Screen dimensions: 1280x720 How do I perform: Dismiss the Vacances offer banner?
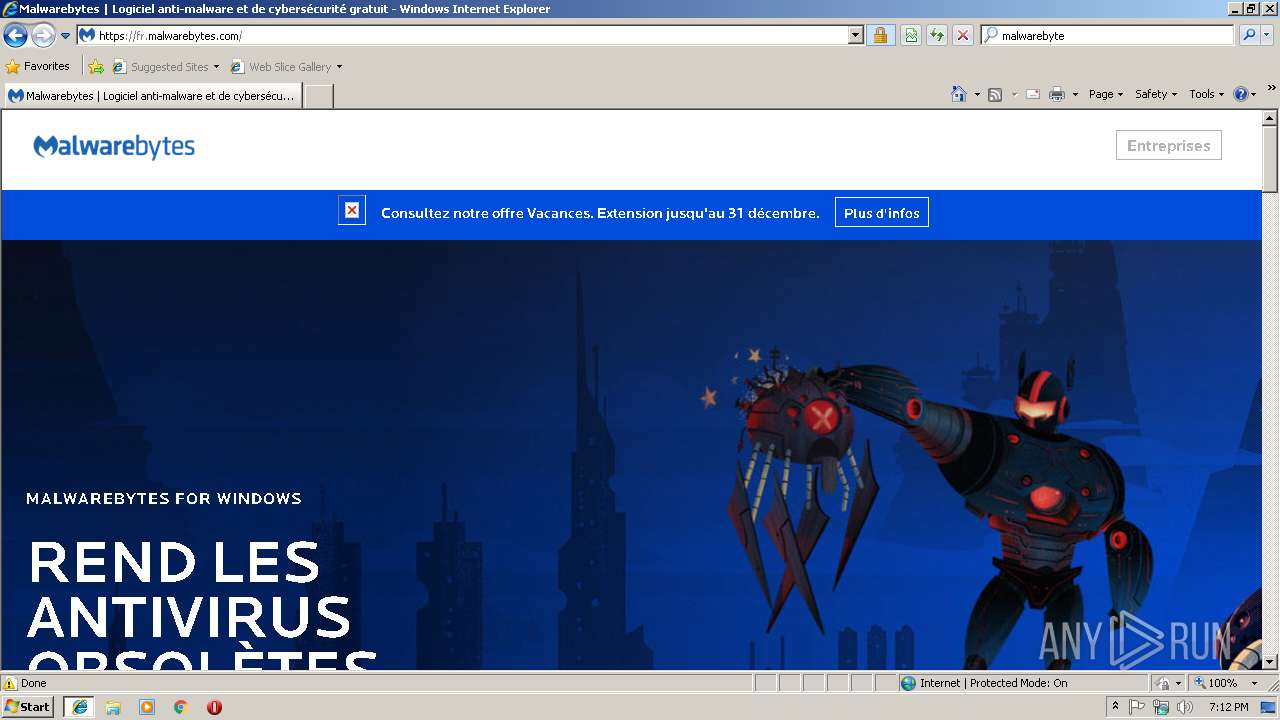352,210
